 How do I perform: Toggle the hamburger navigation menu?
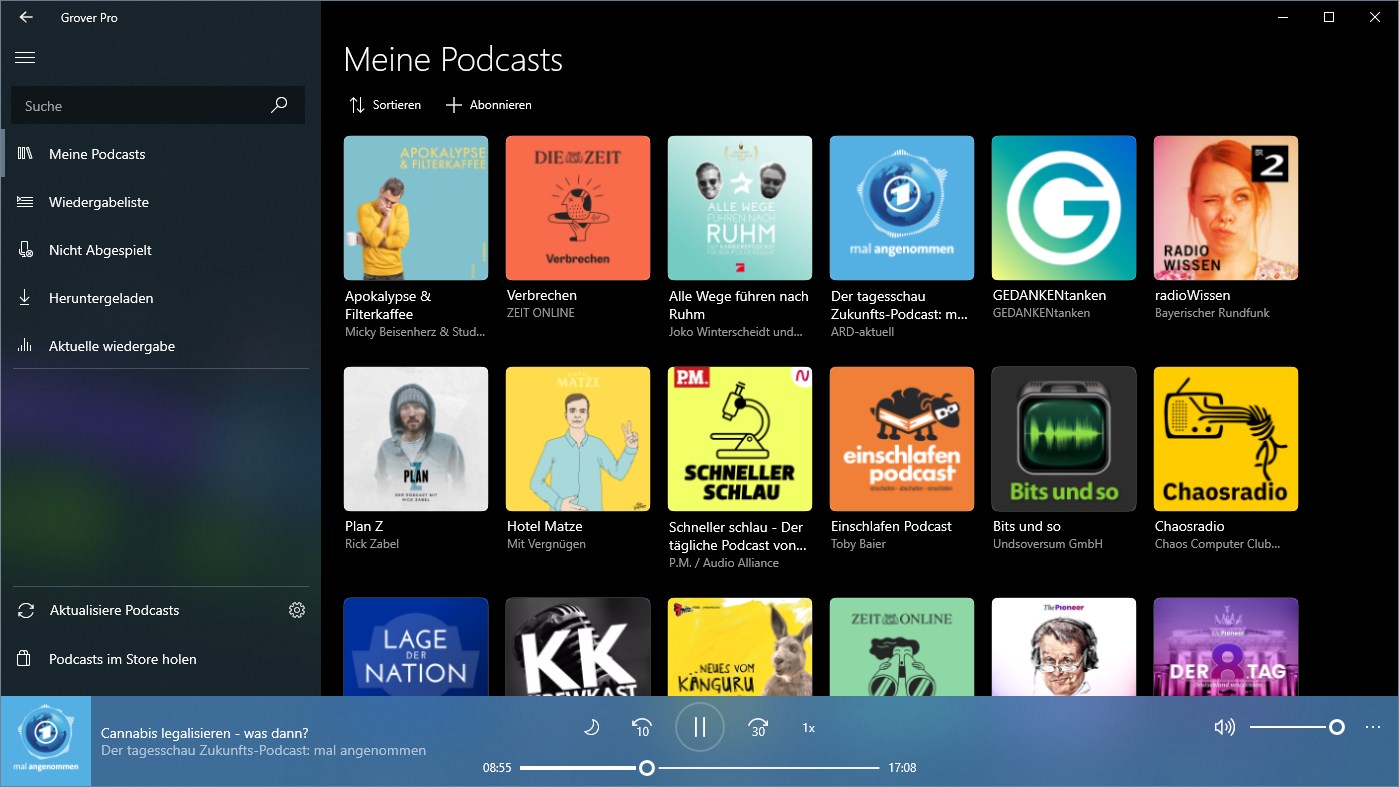[x=25, y=58]
